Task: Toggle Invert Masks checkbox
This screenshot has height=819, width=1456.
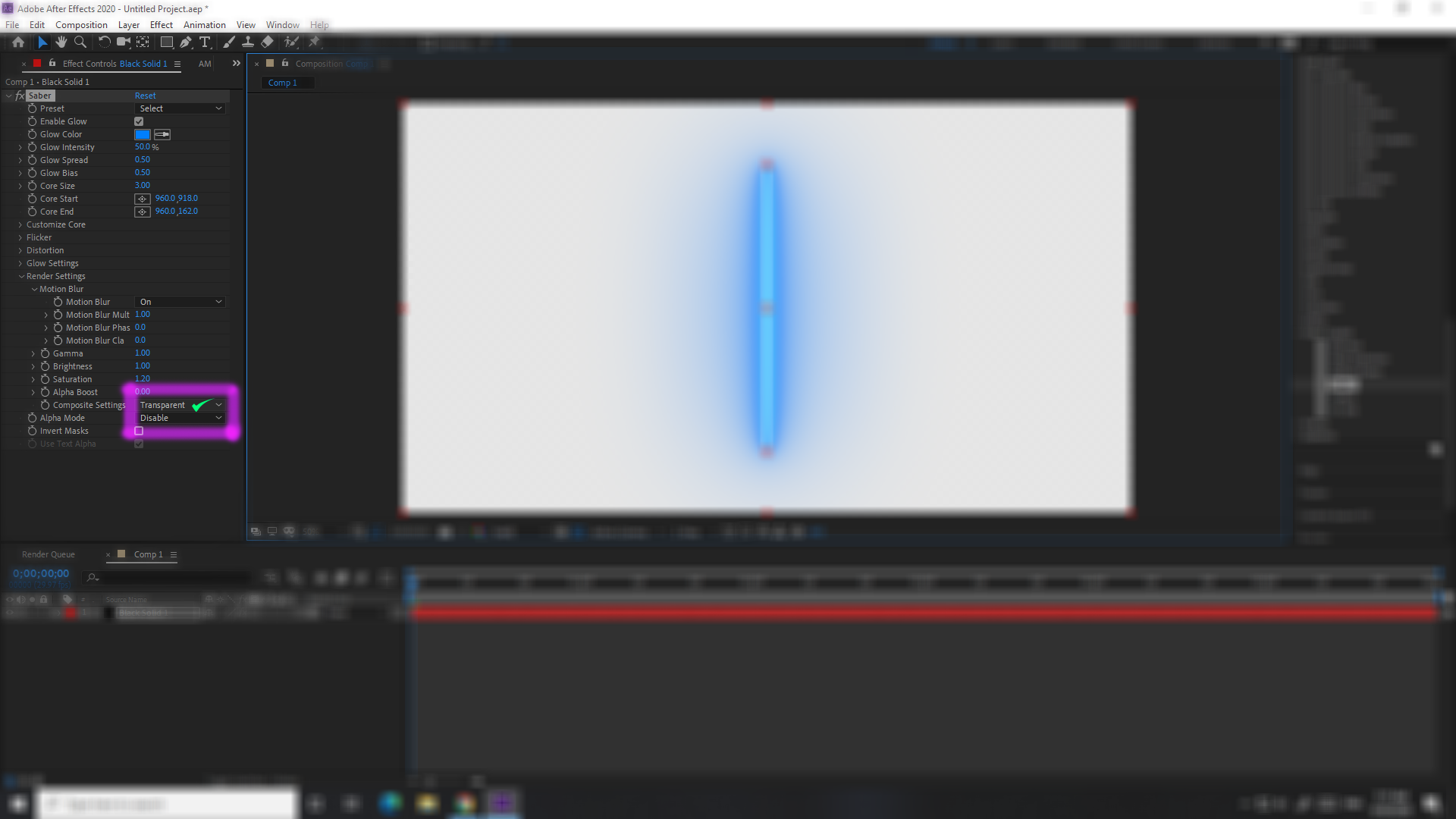Action: pyautogui.click(x=139, y=431)
